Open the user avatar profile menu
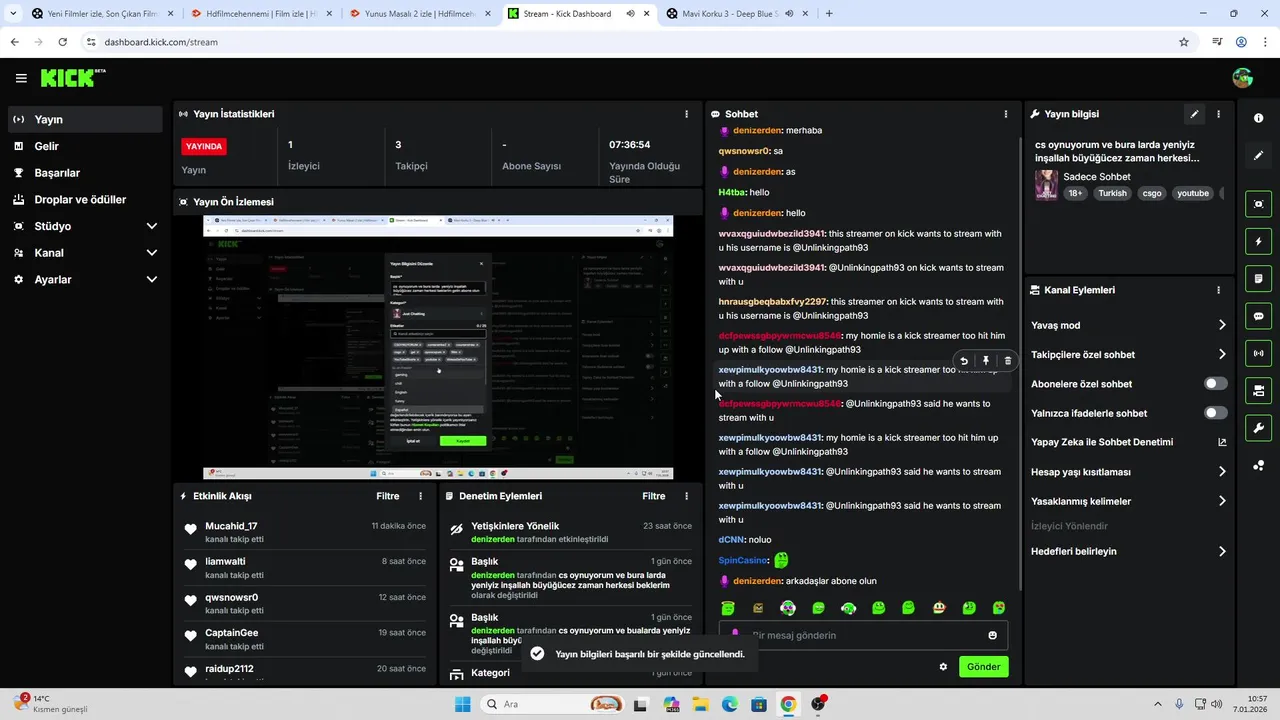The image size is (1280, 720). (1242, 78)
